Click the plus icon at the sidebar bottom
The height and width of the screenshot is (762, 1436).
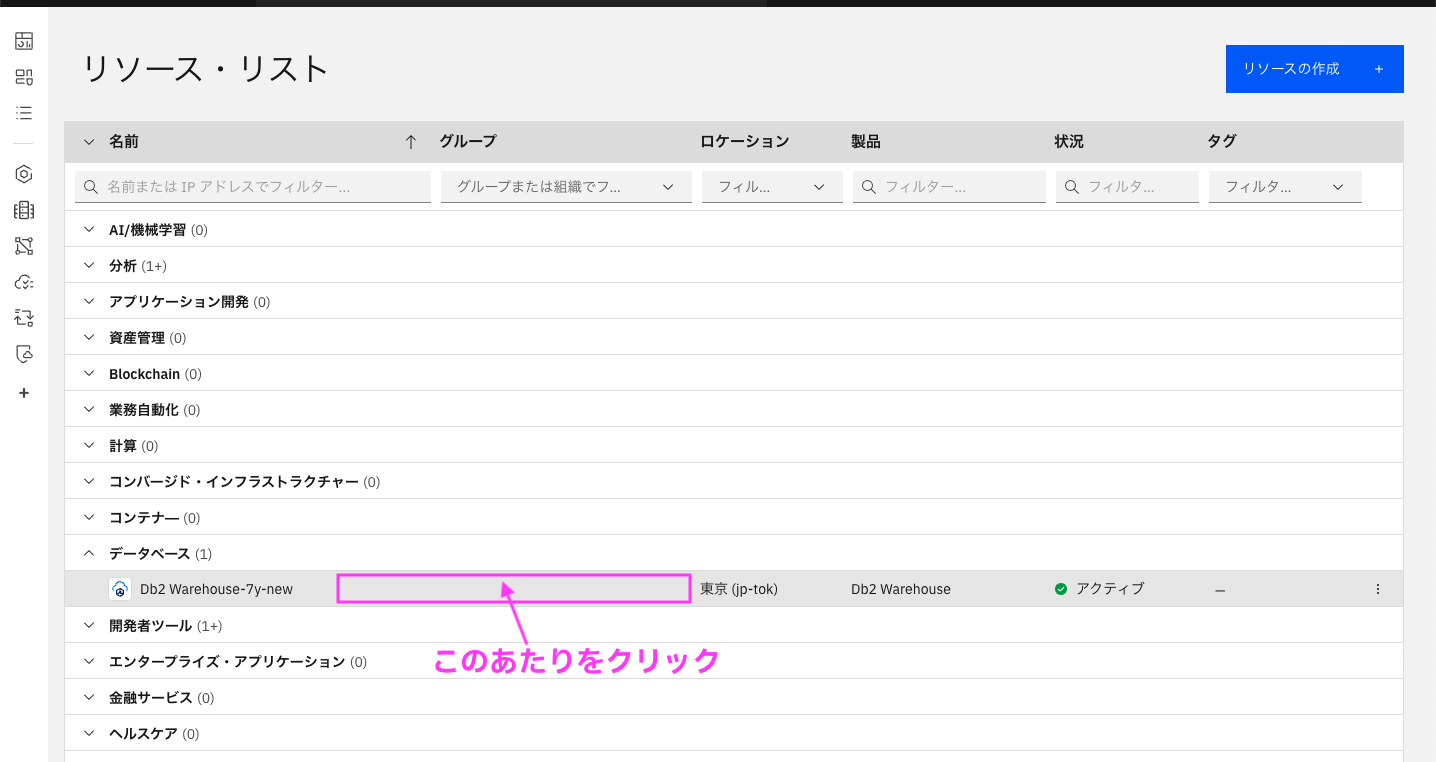click(24, 393)
